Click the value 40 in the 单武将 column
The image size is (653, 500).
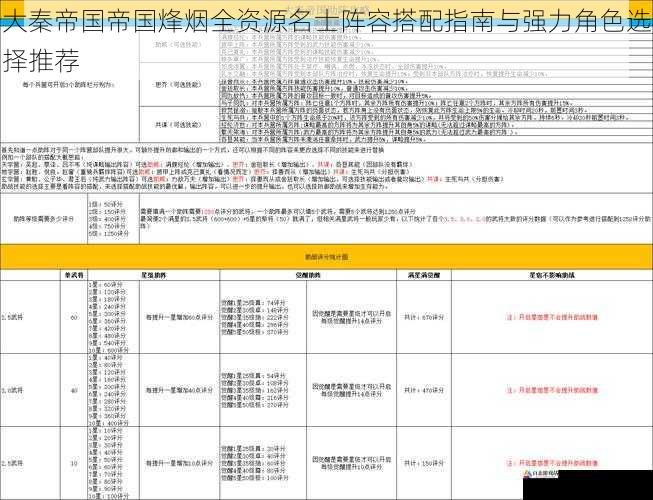click(74, 391)
